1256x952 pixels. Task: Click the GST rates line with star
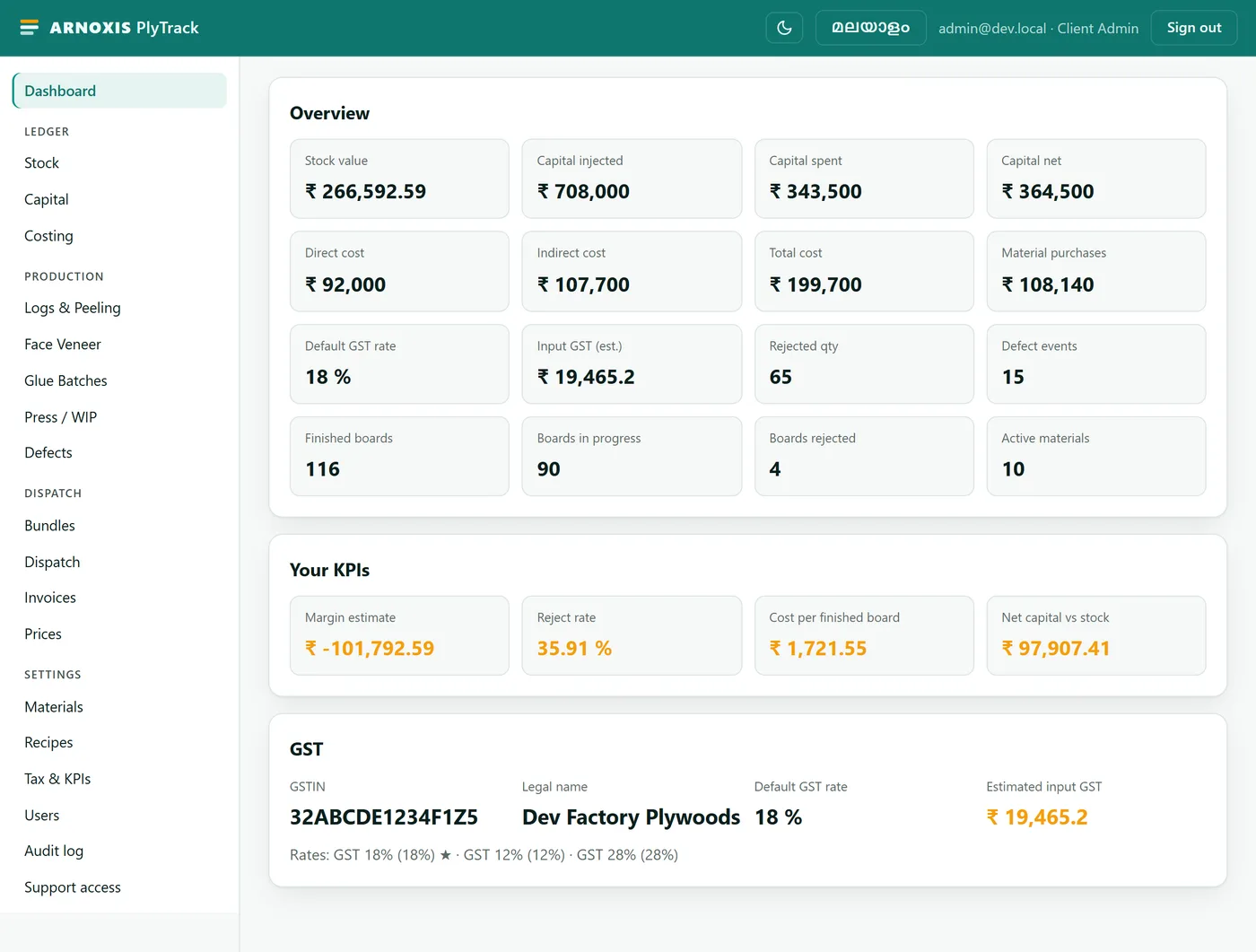click(484, 855)
